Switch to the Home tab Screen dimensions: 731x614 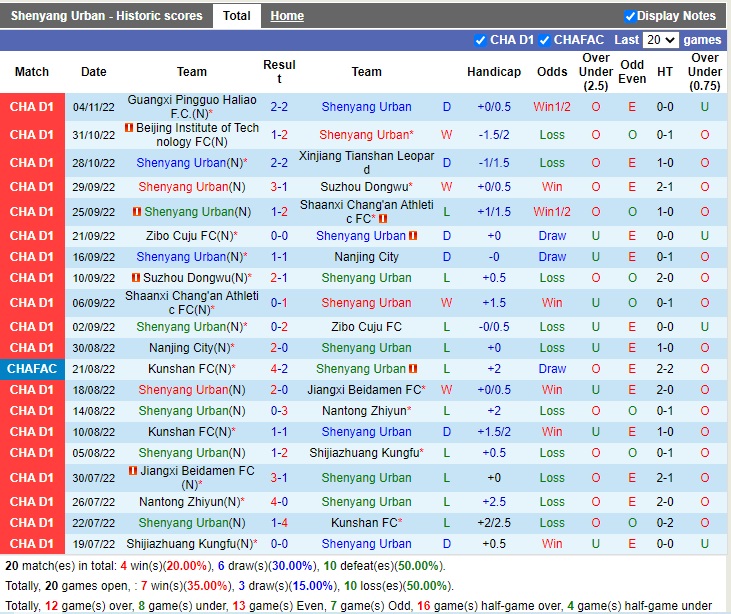(x=287, y=16)
